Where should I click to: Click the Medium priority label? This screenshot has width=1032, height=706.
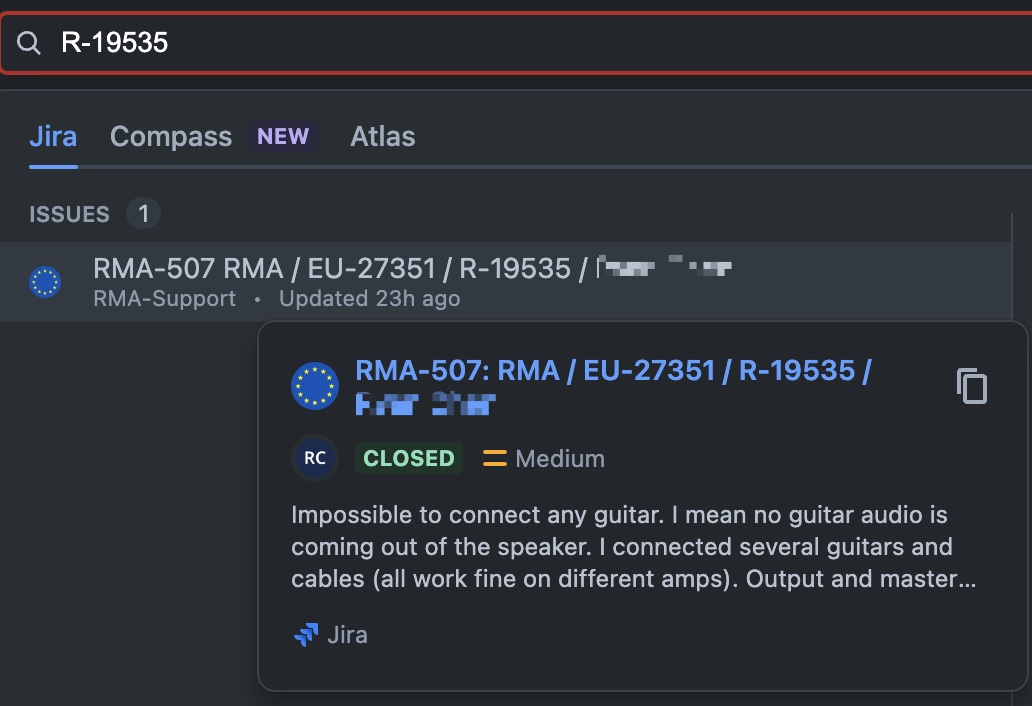pyautogui.click(x=560, y=459)
